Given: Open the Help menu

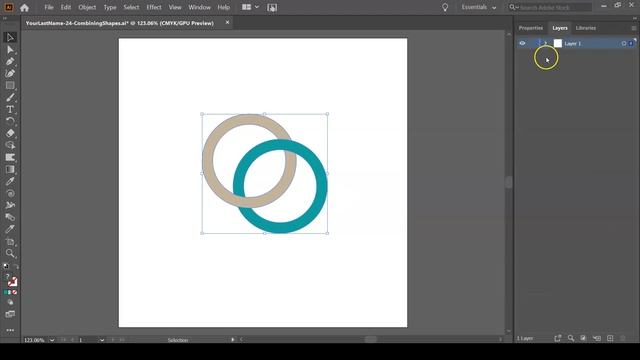Looking at the screenshot, I should [x=224, y=7].
